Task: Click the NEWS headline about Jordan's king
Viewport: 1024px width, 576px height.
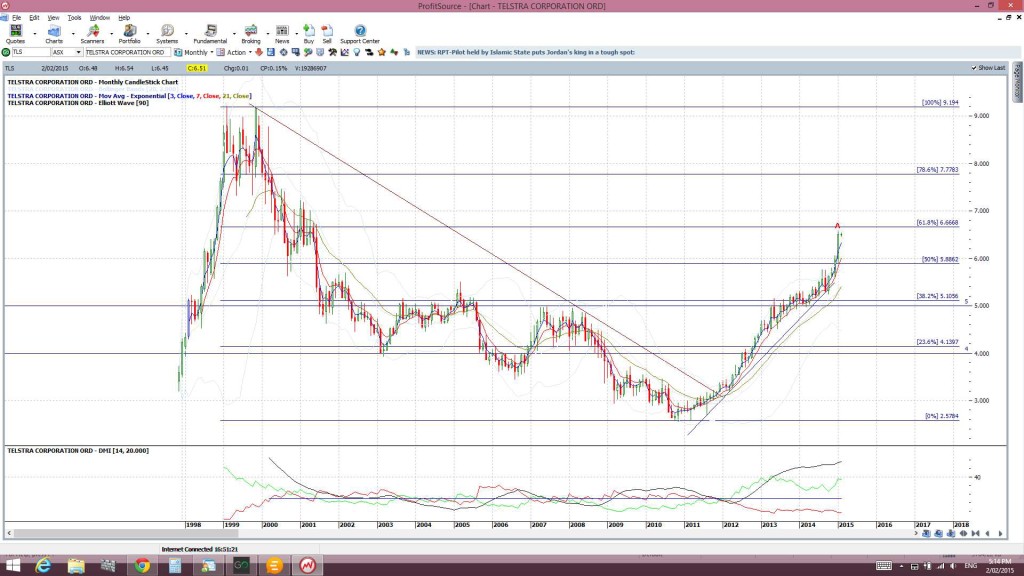Action: (526, 52)
